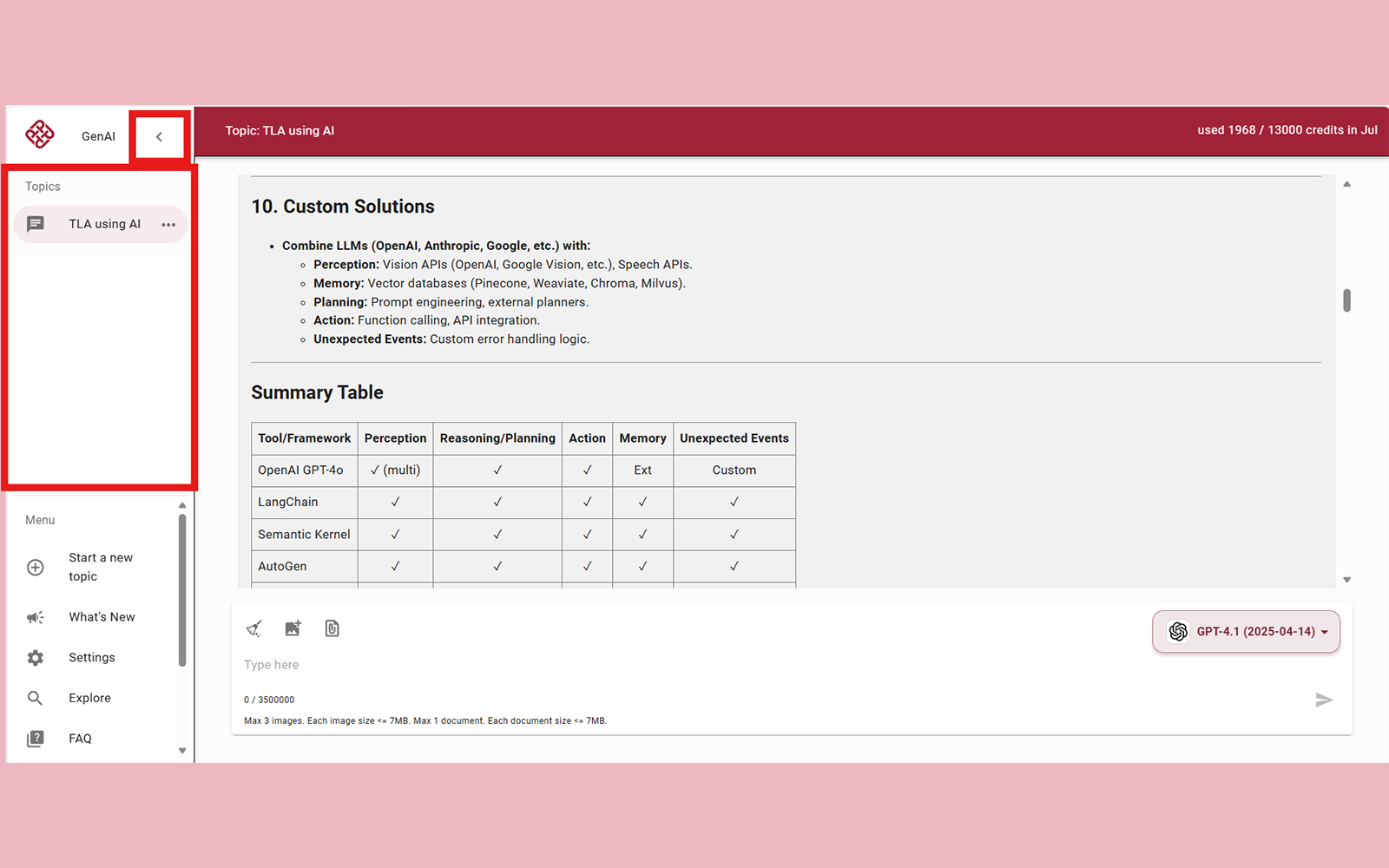
Task: Click the megaphone What's New icon
Action: [36, 617]
